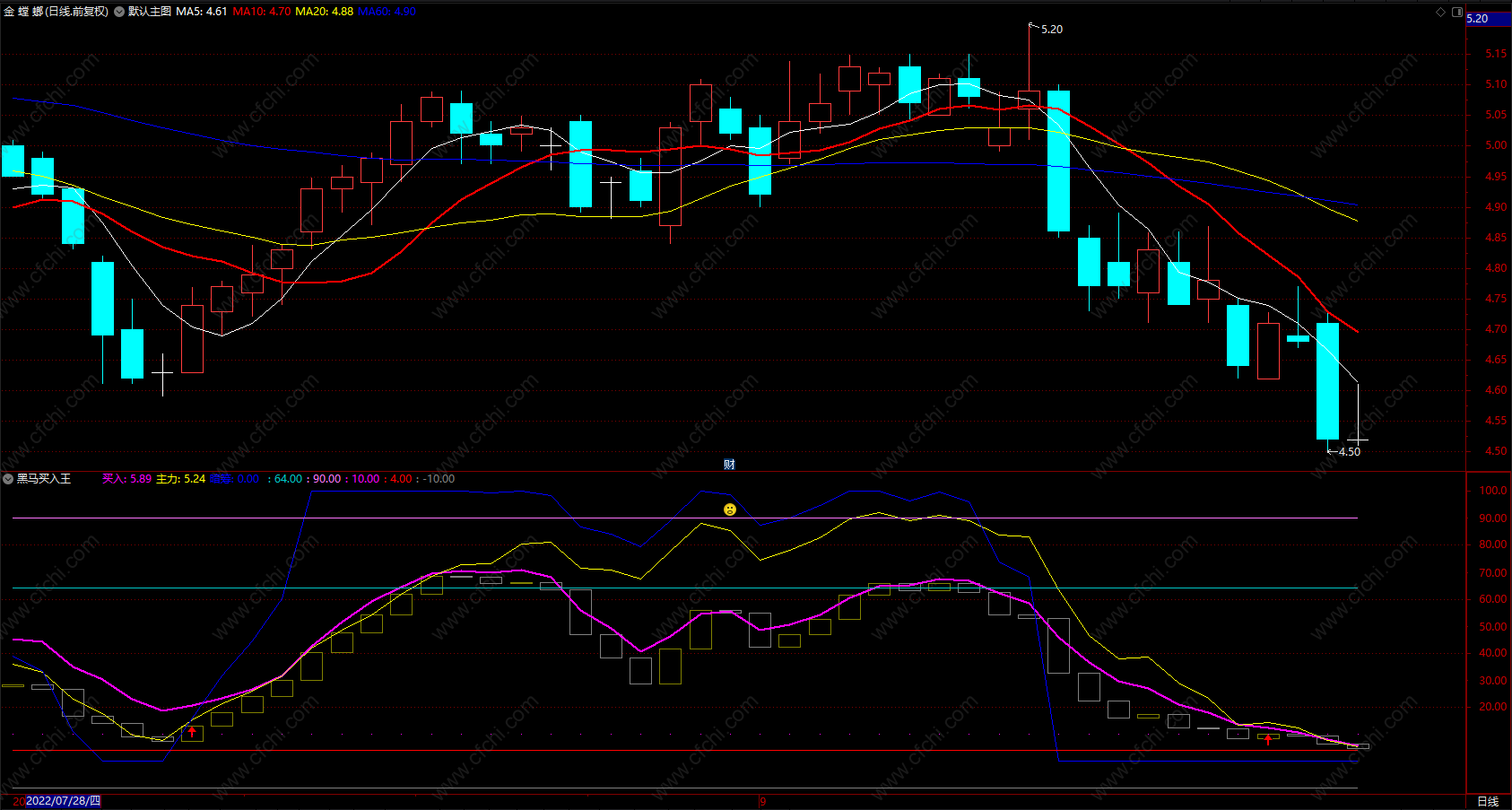Viewport: 1512px width, 810px height.
Task: Click the month 9 marker on time axis
Action: point(762,801)
